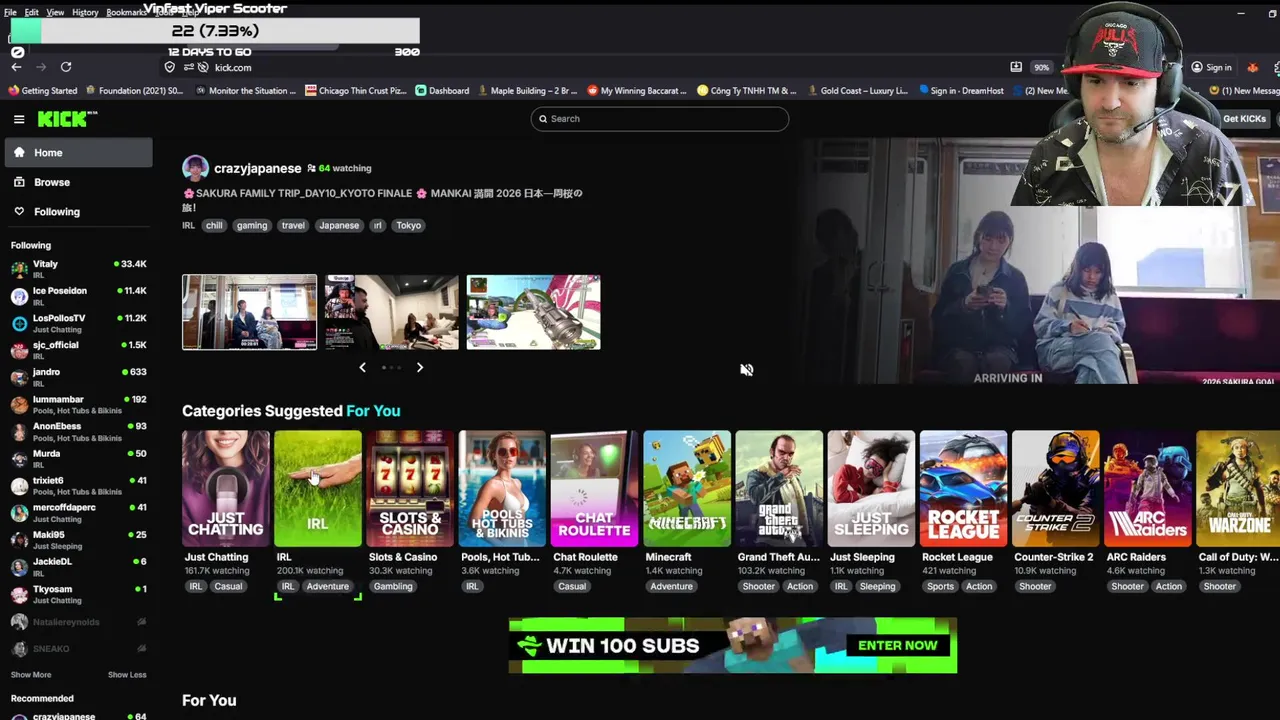Open the View menu
The image size is (1280, 720).
pos(55,12)
